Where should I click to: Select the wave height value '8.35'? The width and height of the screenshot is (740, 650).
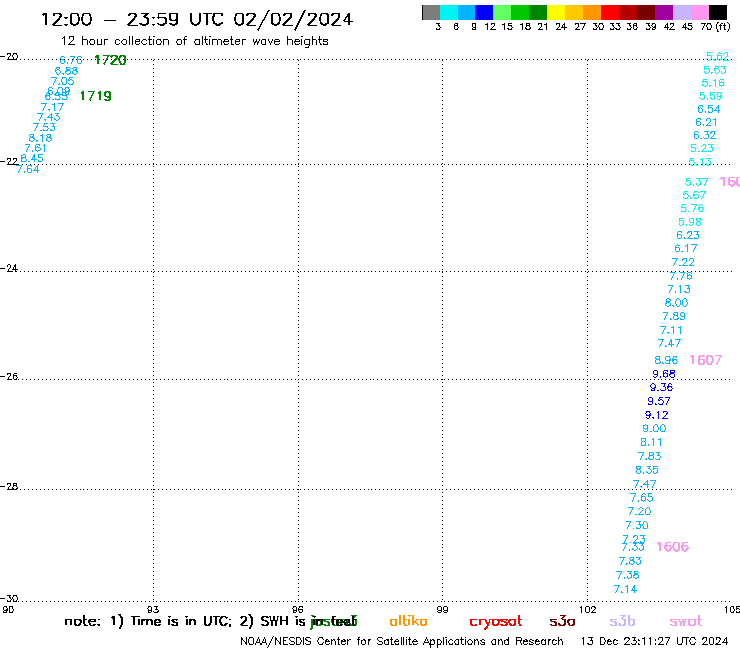[647, 470]
